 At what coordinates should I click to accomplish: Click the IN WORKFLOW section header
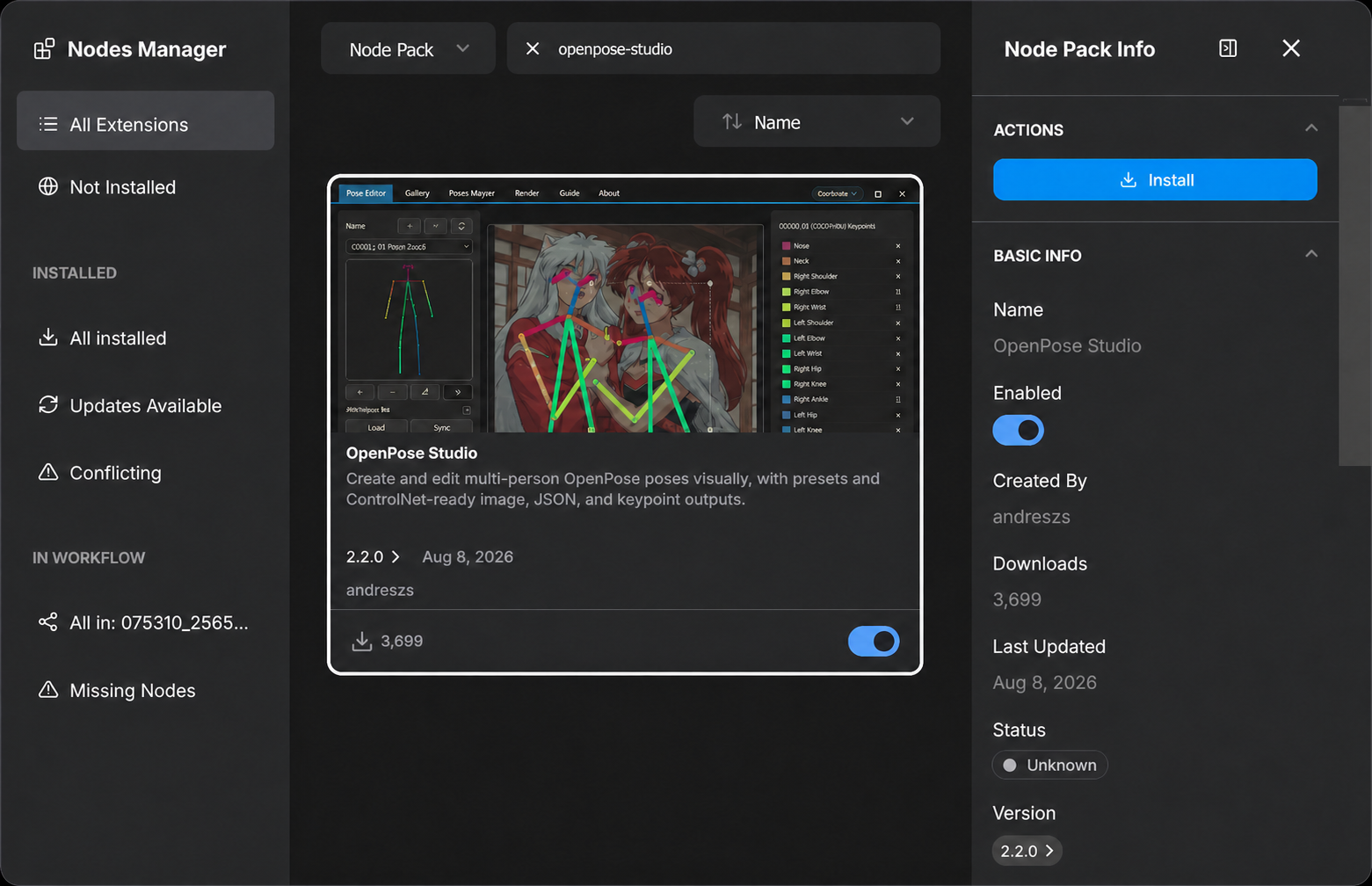pos(89,558)
